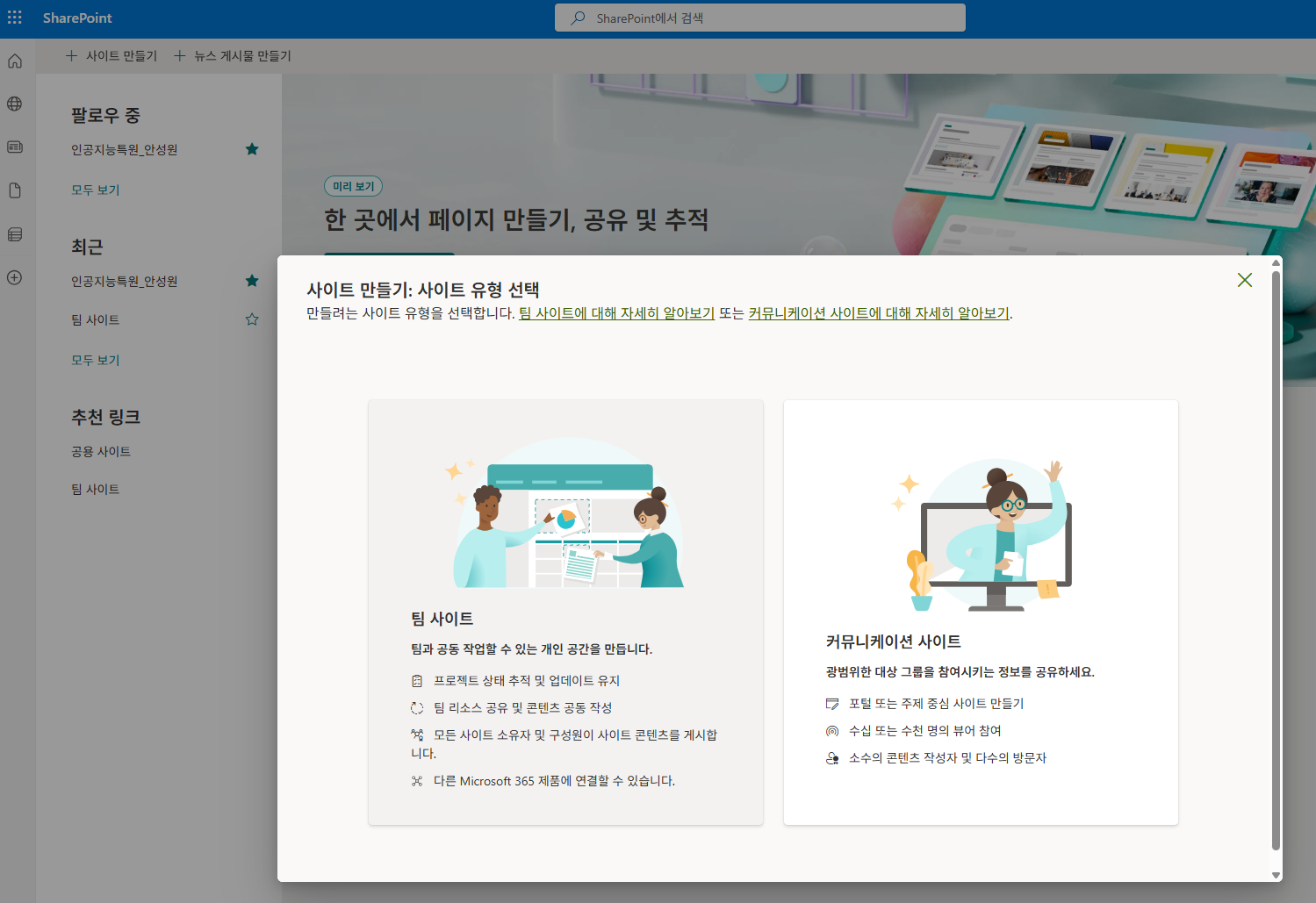Click the Create plus-circle icon in sidebar
This screenshot has width=1316, height=903.
tap(15, 277)
